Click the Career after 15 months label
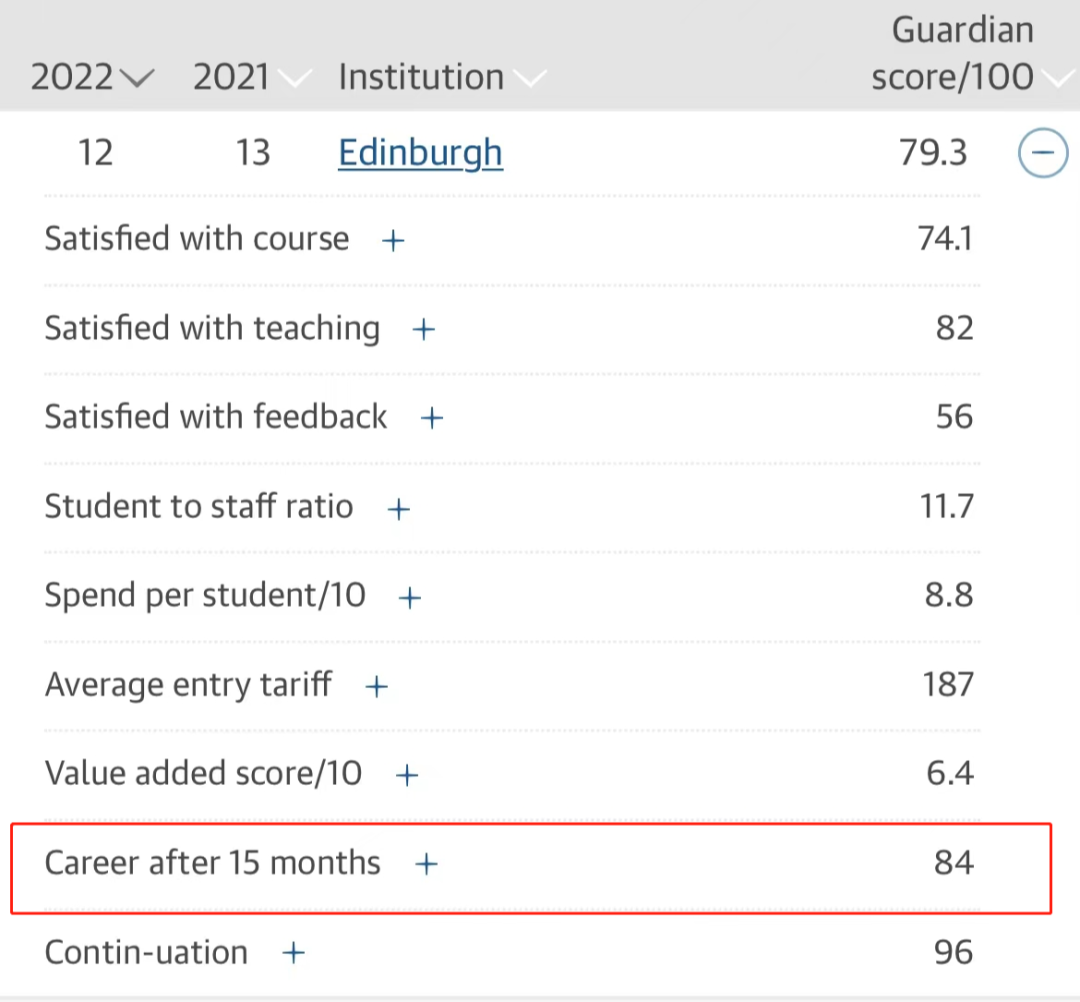Image resolution: width=1080 pixels, height=1002 pixels. tap(212, 863)
